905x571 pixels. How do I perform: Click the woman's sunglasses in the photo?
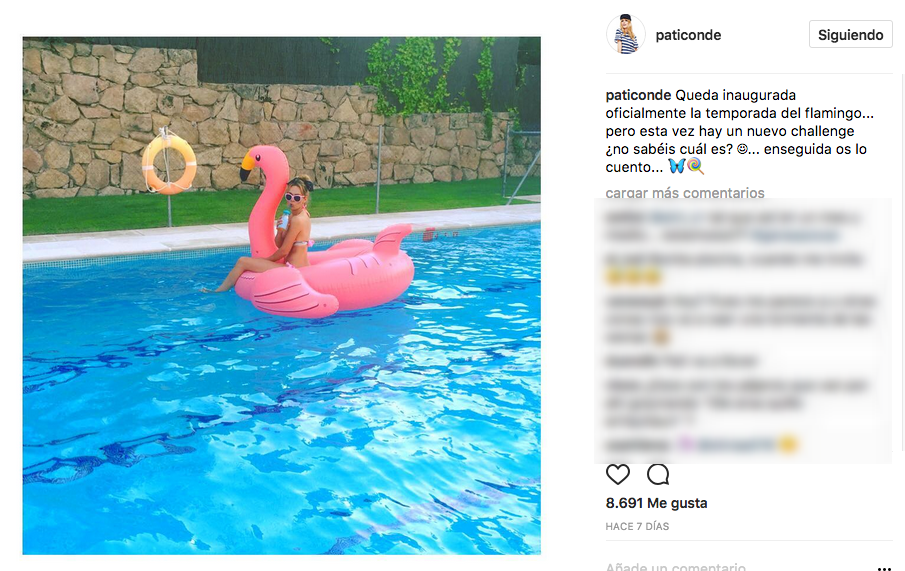(294, 198)
